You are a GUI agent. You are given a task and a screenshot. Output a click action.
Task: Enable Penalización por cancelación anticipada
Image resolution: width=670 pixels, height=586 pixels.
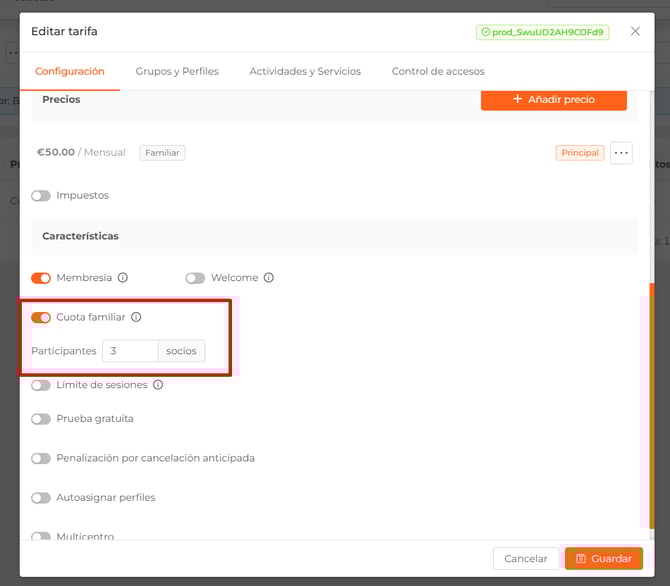[41, 458]
